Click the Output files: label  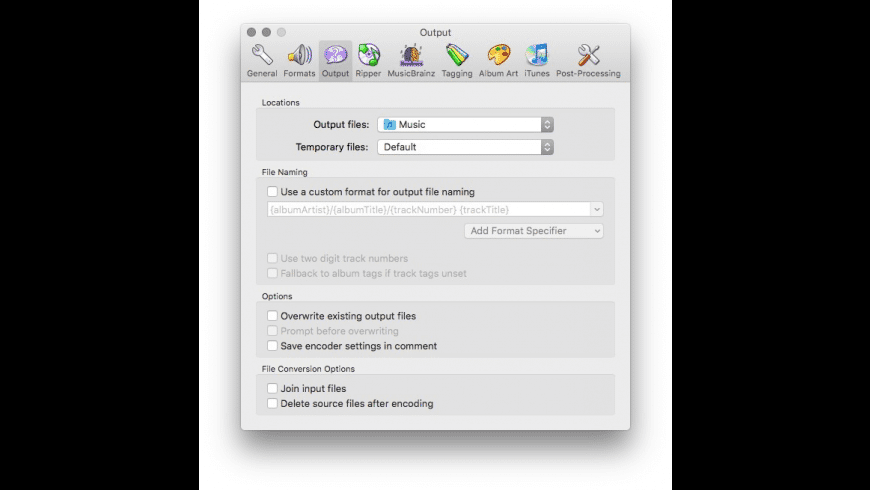coord(341,124)
